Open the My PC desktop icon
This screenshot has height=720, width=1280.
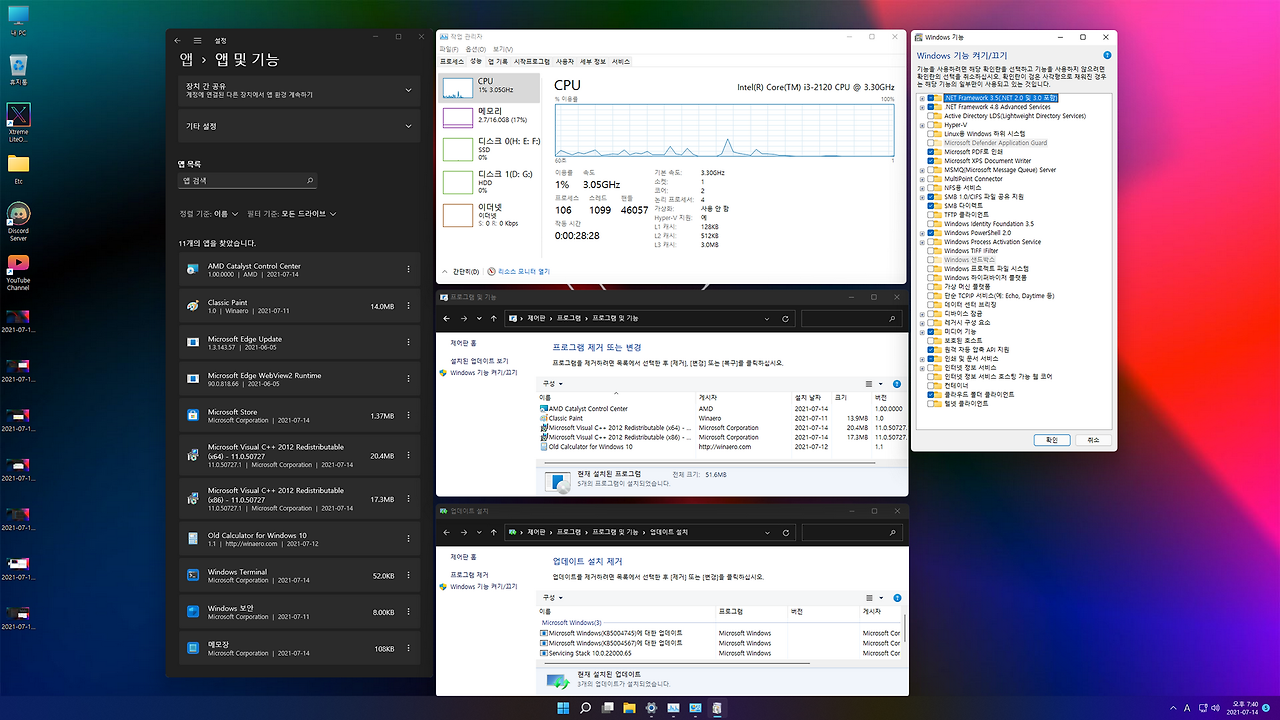pos(17,22)
